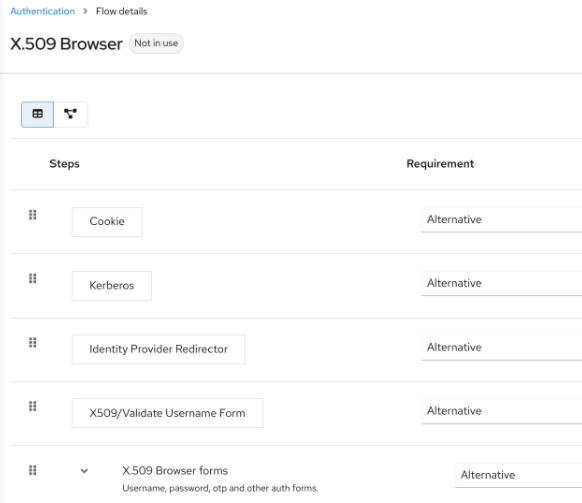Click the breadcrumb separator chevron icon
582x503 pixels.
85,12
